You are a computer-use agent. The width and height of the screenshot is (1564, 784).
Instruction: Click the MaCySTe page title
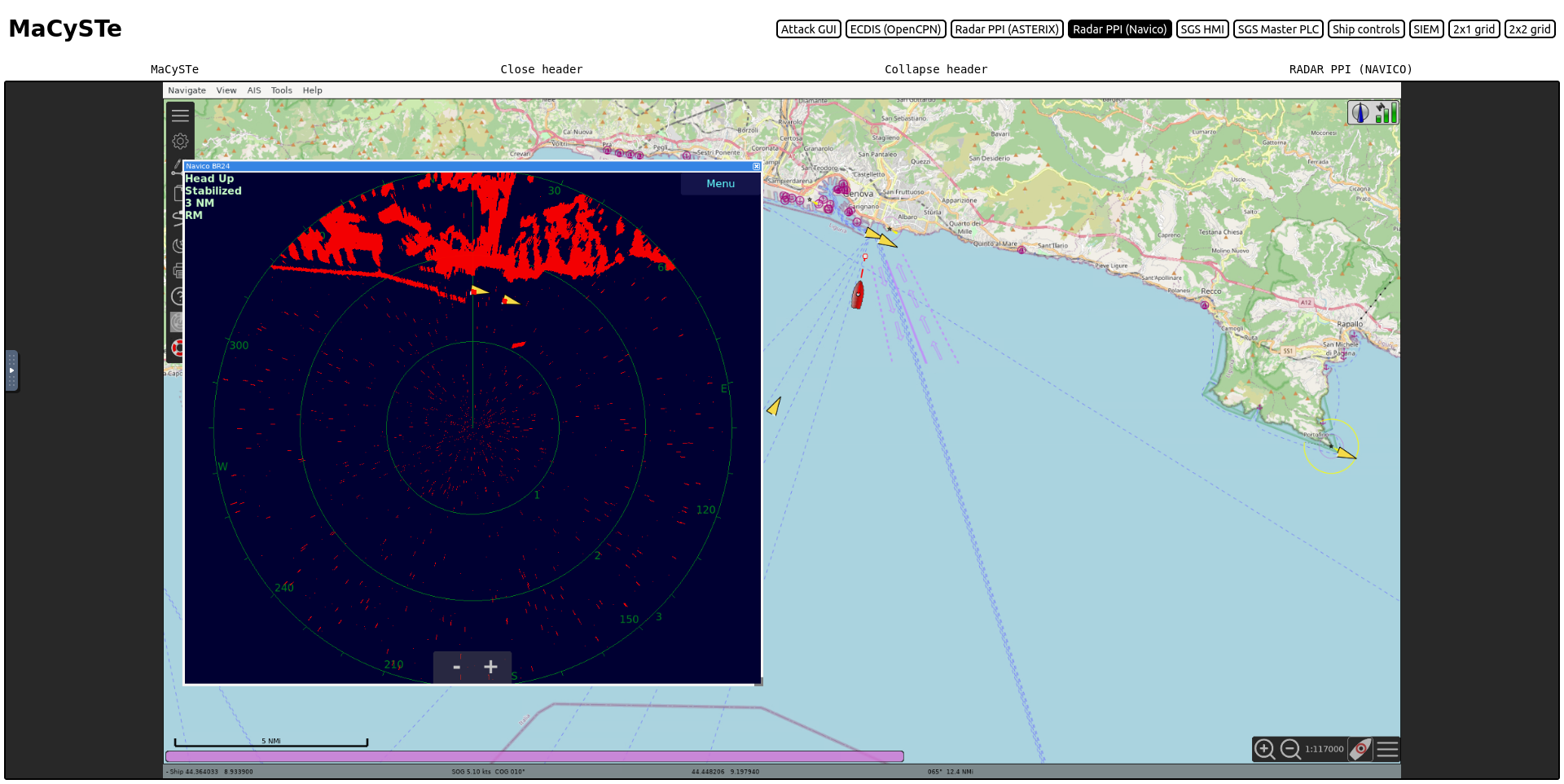pyautogui.click(x=65, y=28)
